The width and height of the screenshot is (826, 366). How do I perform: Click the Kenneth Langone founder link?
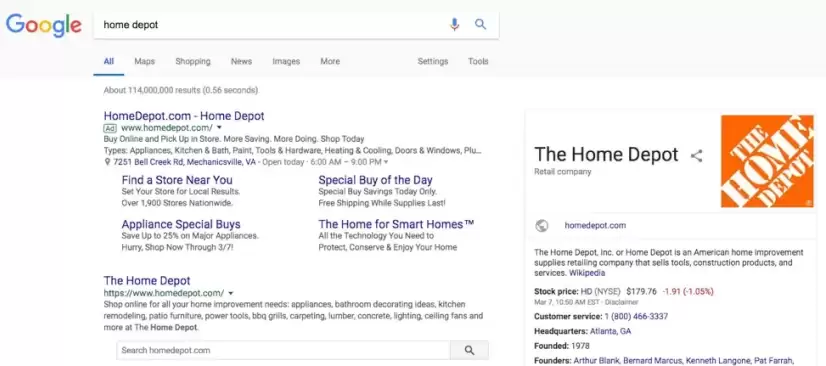point(717,361)
